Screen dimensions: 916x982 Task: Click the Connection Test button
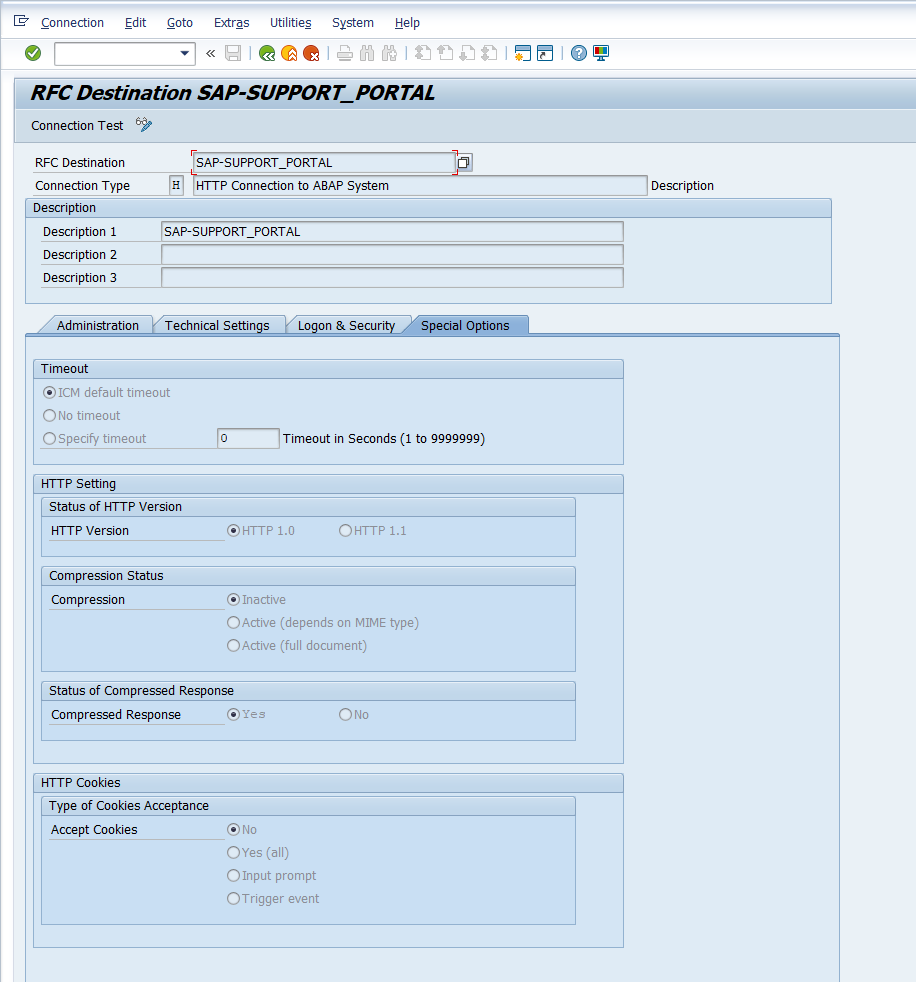coord(77,125)
